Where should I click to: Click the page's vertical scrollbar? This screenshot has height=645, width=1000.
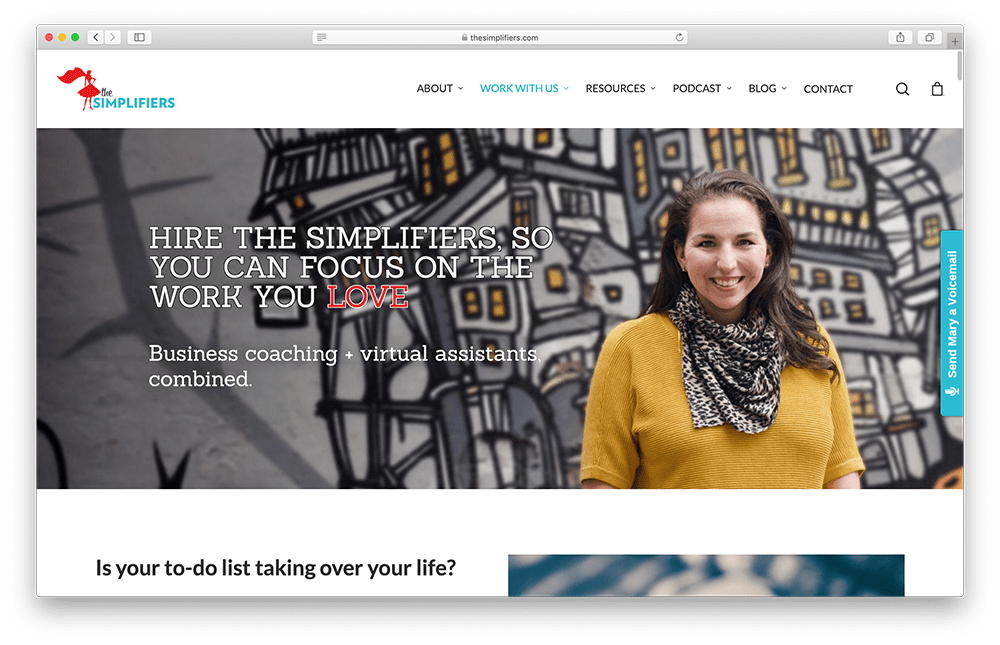[959, 66]
